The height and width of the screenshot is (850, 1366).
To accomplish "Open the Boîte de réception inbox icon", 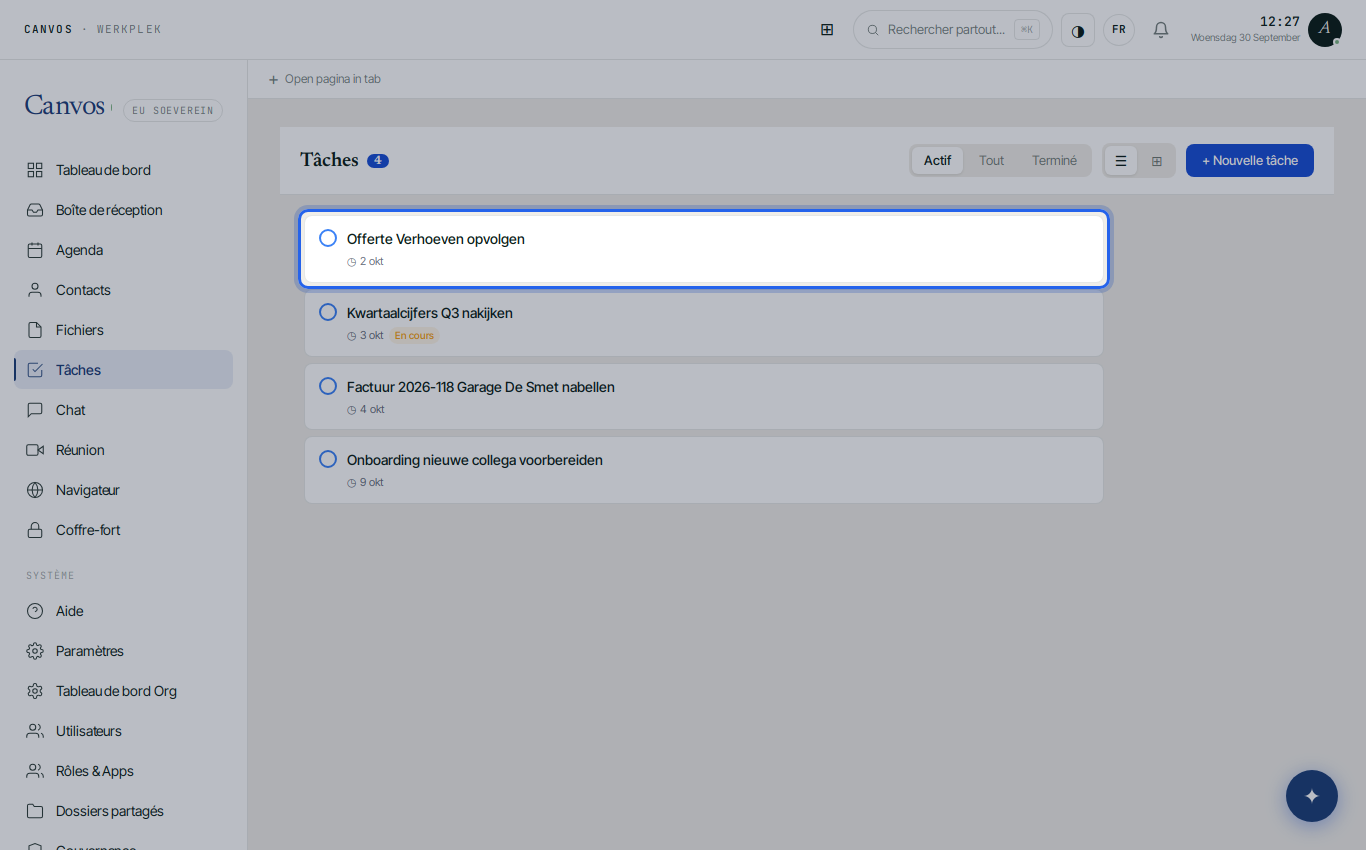I will coord(35,210).
